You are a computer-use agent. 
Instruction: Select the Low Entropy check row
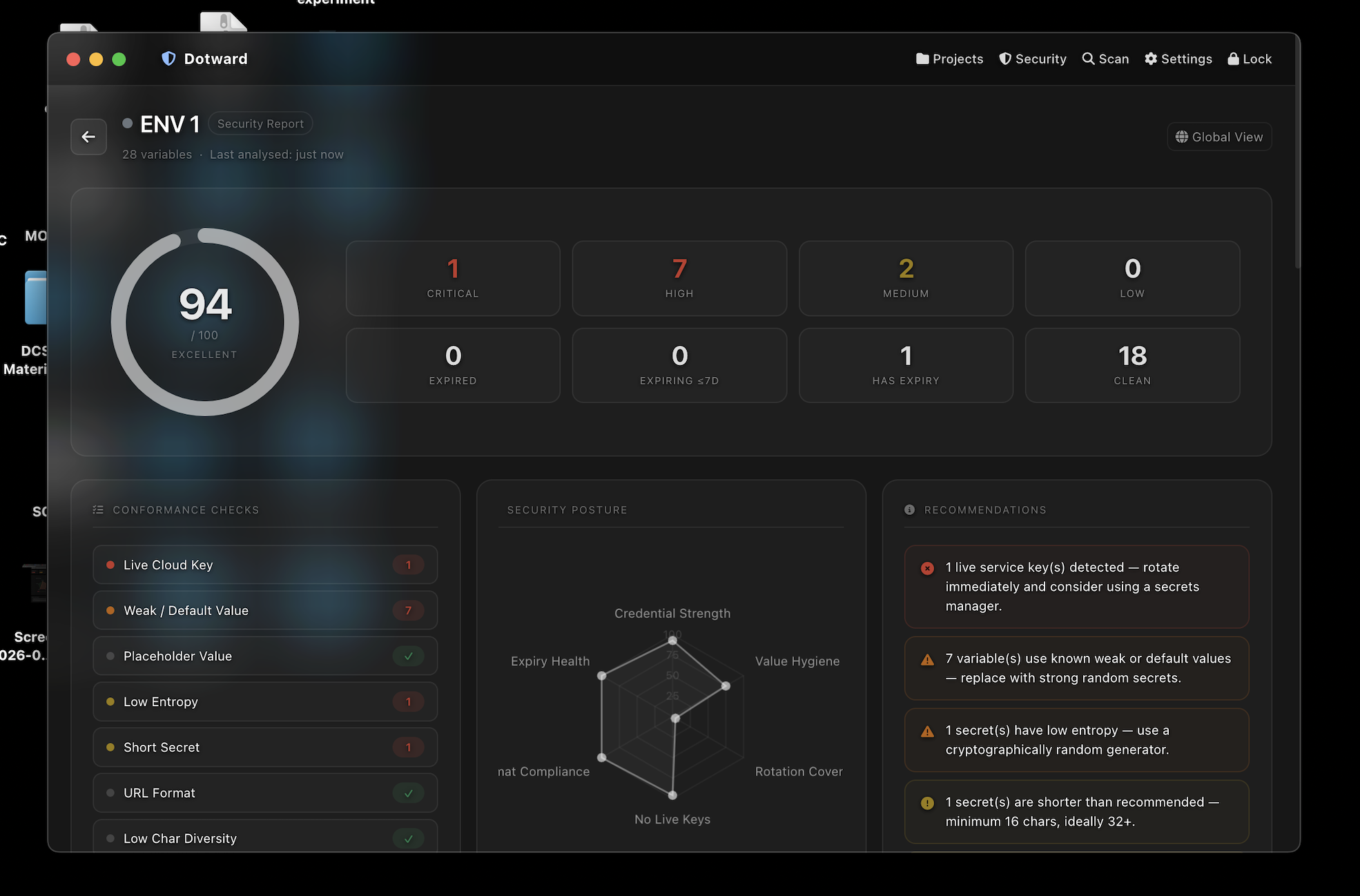pyautogui.click(x=265, y=701)
